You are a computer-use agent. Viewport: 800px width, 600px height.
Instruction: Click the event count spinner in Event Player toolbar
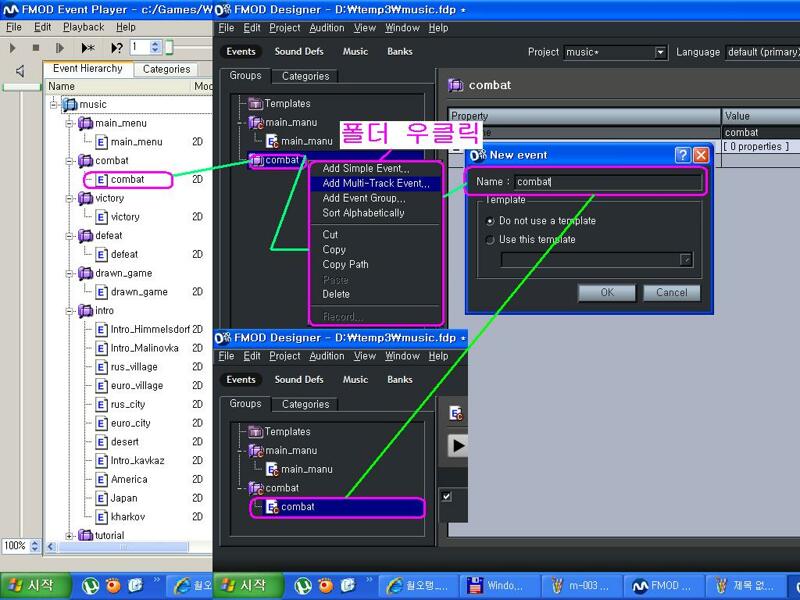pos(156,47)
